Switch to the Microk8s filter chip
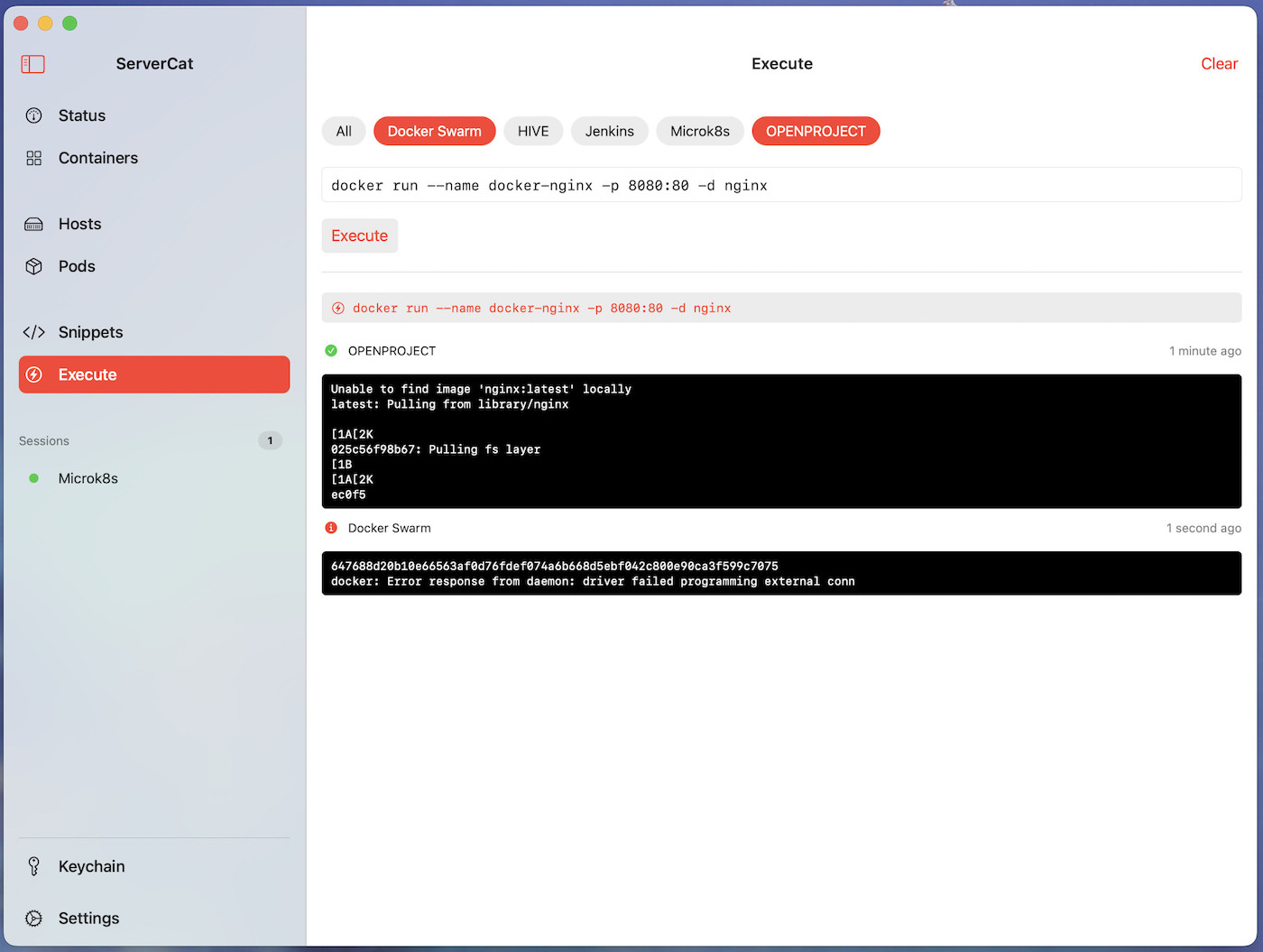Viewport: 1263px width, 952px height. tap(700, 131)
